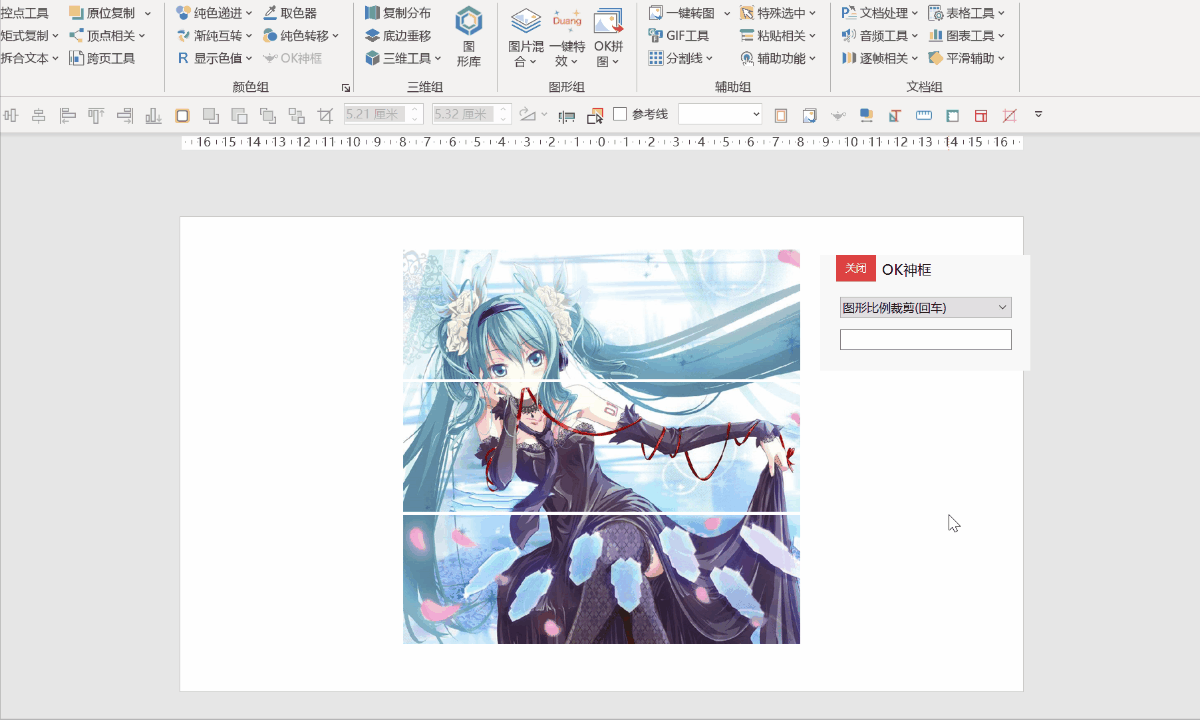This screenshot has height=720, width=1200.
Task: Launch the 颜色组 dialog launcher
Action: [x=346, y=88]
